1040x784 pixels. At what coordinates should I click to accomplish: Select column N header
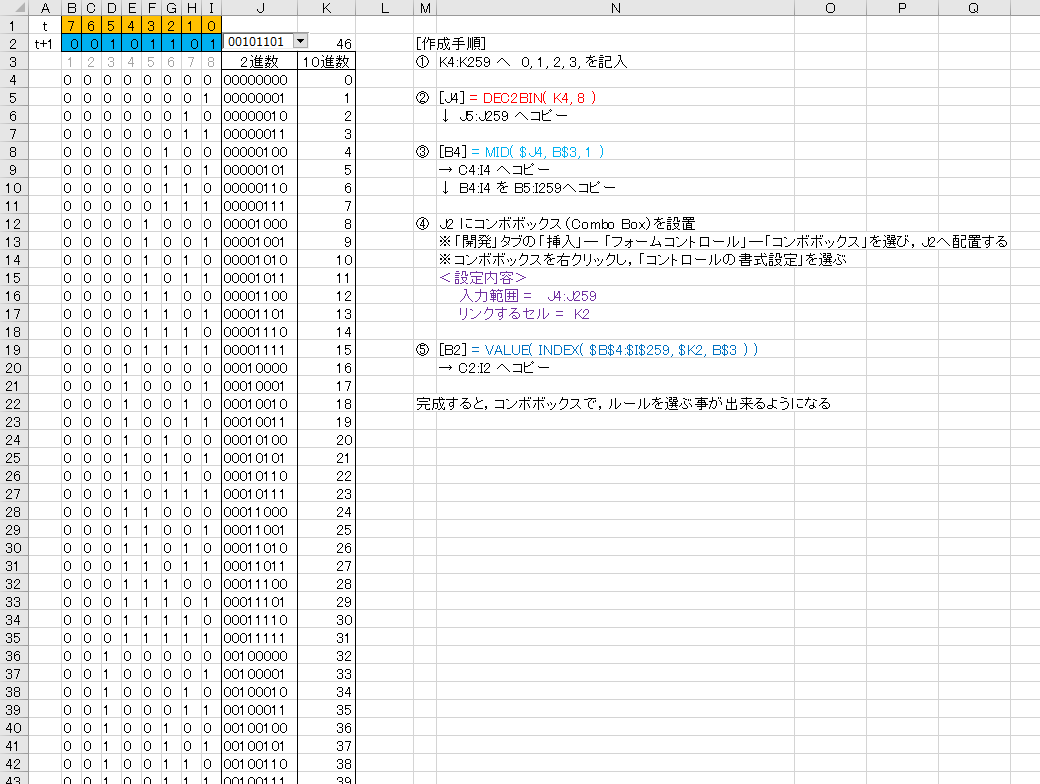point(616,8)
